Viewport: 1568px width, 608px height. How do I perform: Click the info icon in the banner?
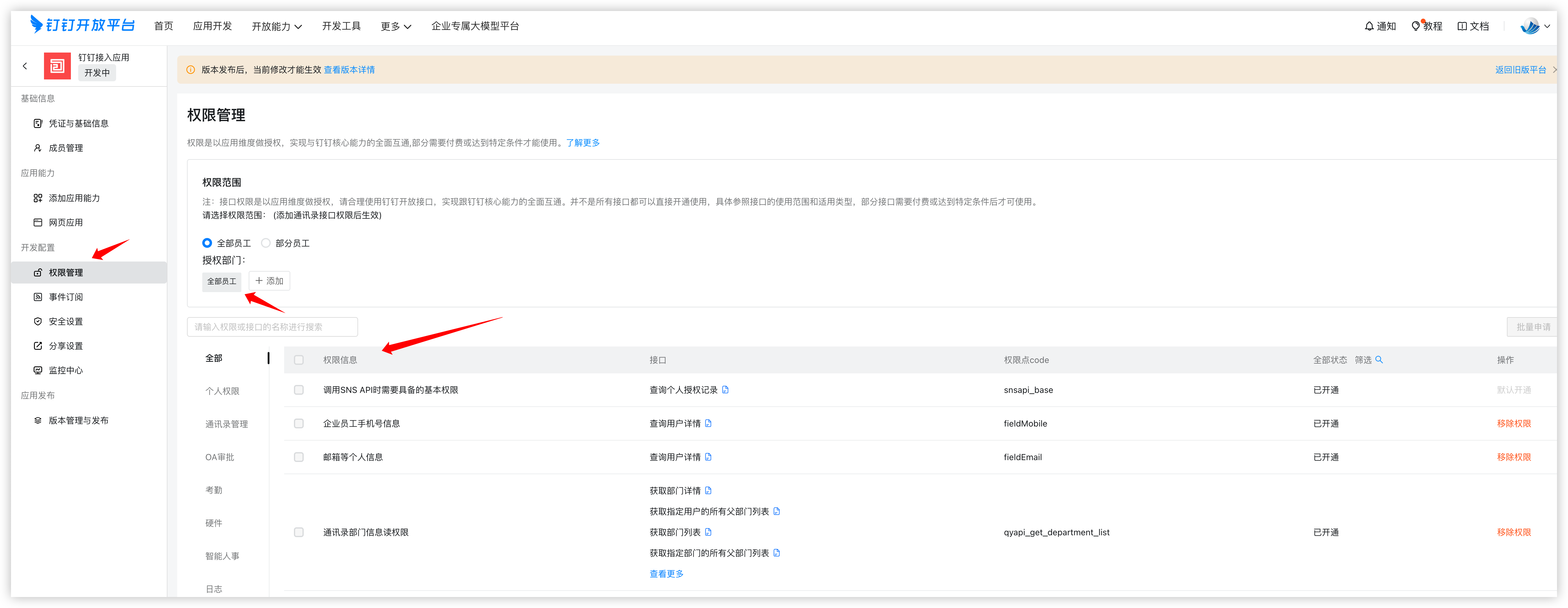point(191,70)
